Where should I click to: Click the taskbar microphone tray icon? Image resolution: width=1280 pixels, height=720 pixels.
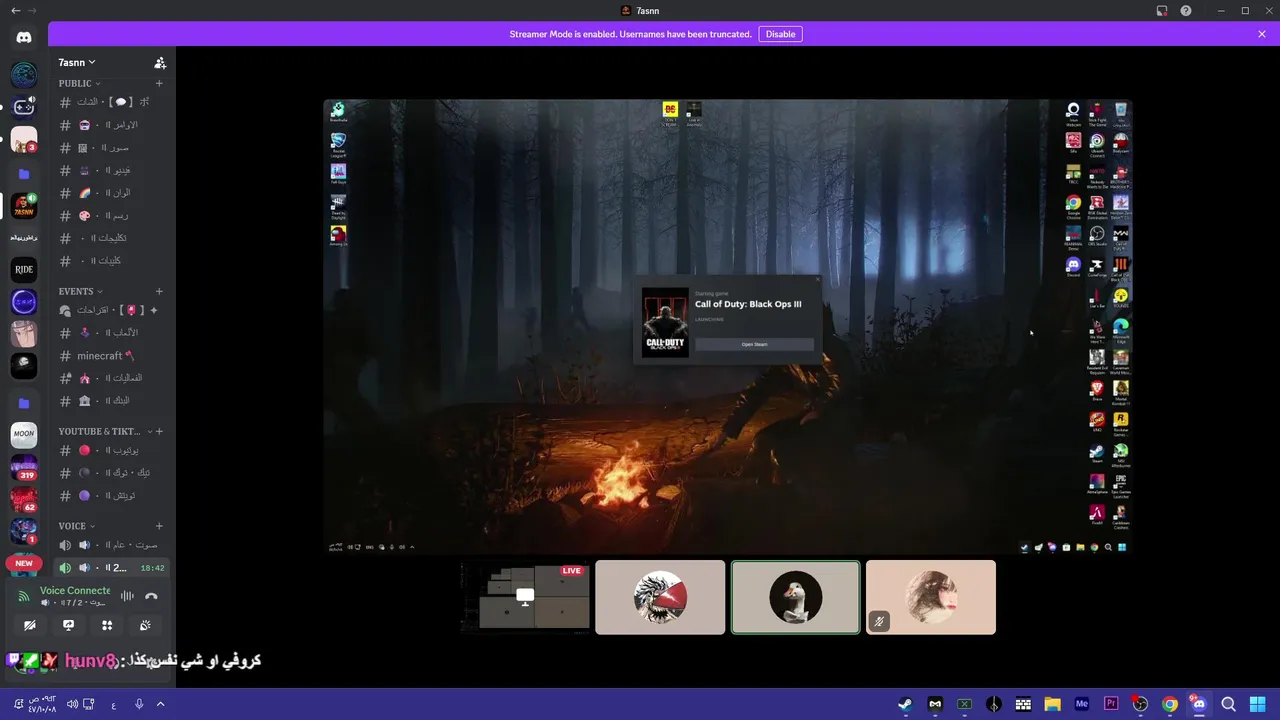[x=139, y=704]
